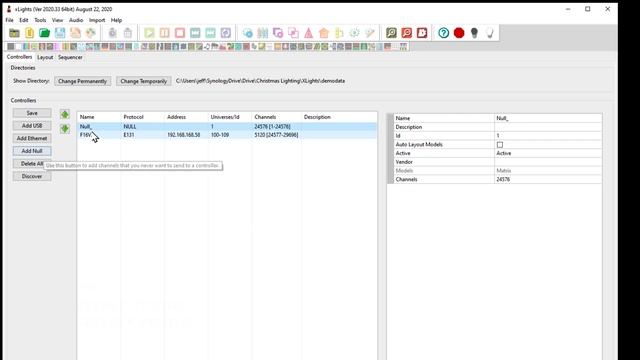Switch to the Sequencer tab

[70, 57]
